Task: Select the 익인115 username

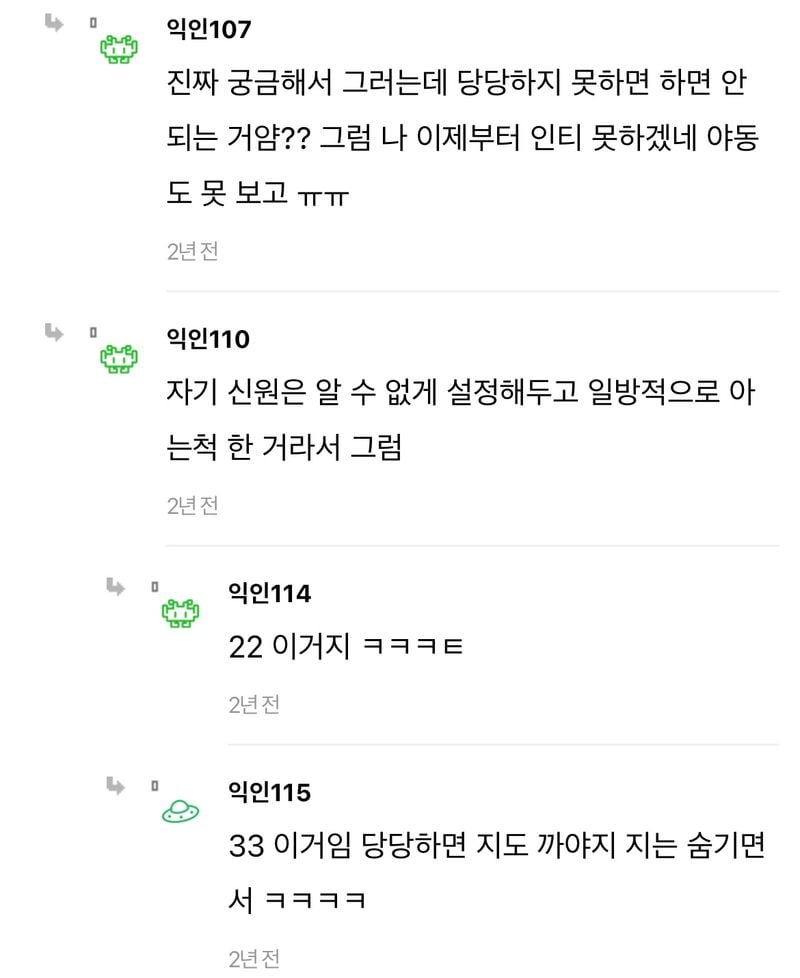Action: (270, 793)
